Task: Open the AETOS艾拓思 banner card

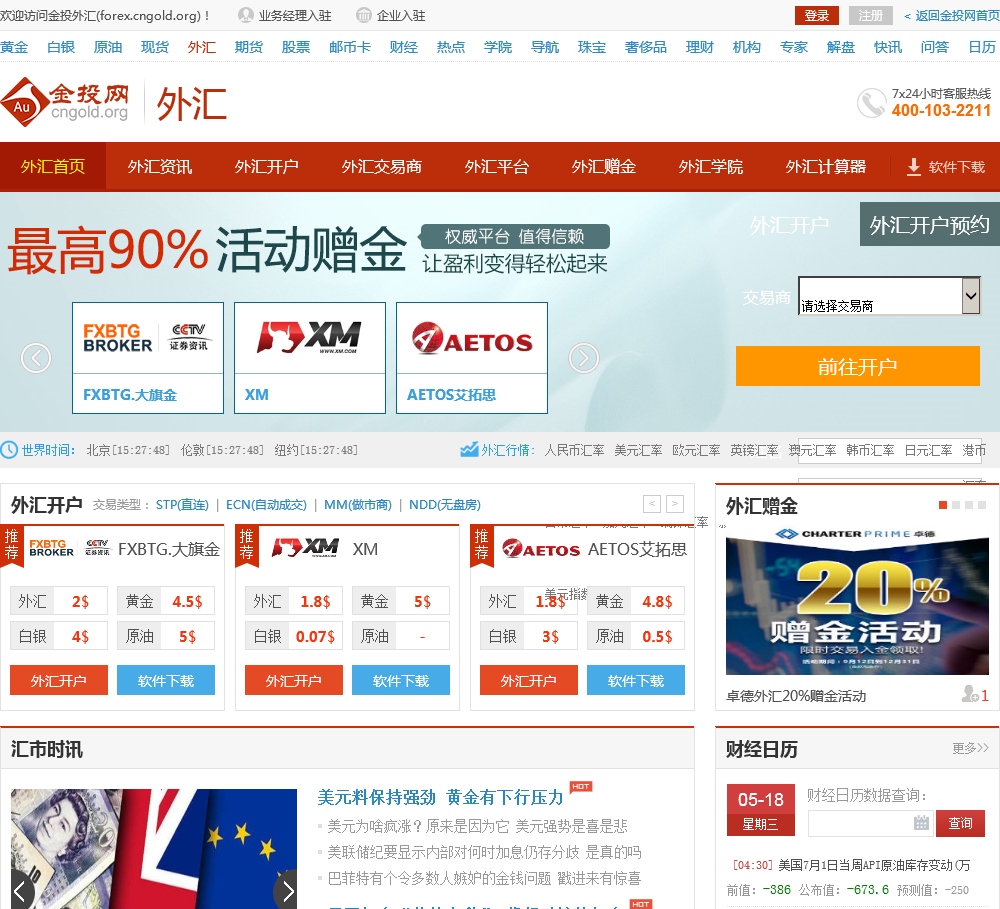Action: [x=472, y=358]
